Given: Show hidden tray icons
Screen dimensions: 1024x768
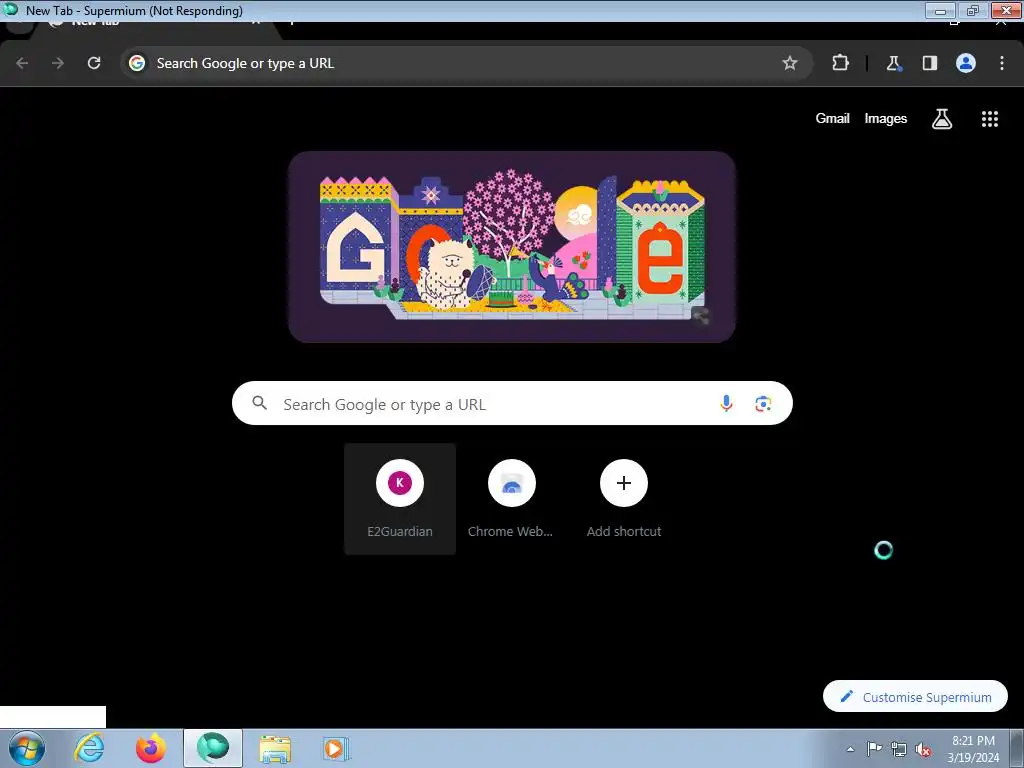Looking at the screenshot, I should pyautogui.click(x=850, y=749).
